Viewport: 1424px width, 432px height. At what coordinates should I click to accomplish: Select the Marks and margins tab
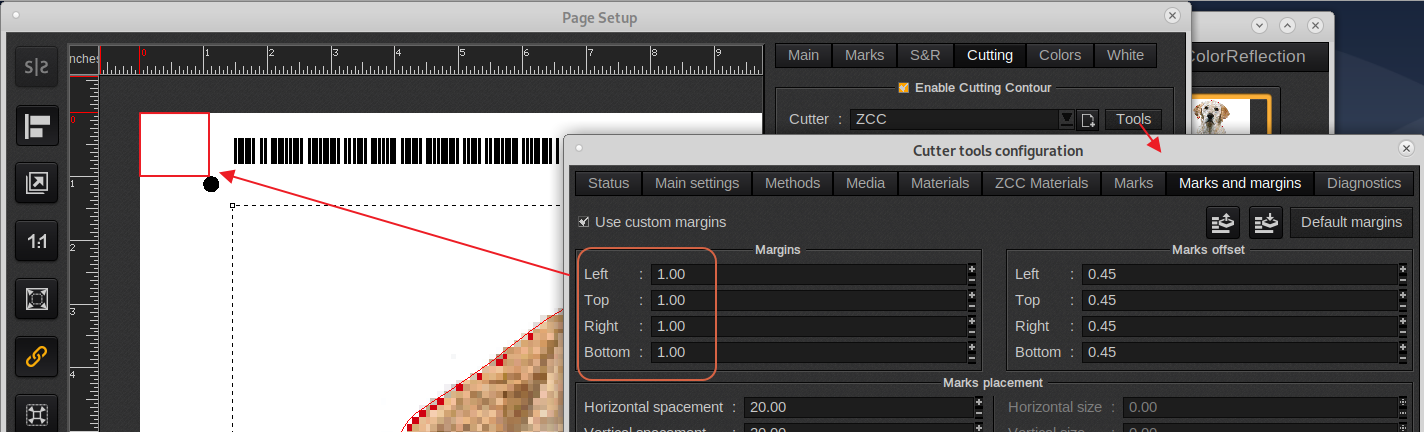[1240, 183]
